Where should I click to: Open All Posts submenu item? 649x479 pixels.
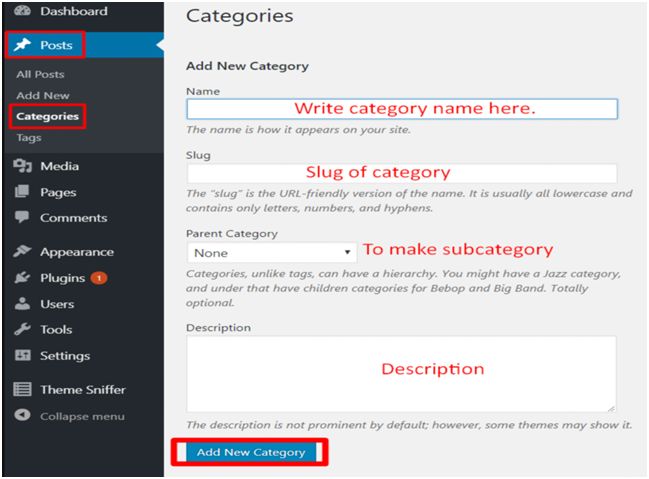[x=40, y=75]
